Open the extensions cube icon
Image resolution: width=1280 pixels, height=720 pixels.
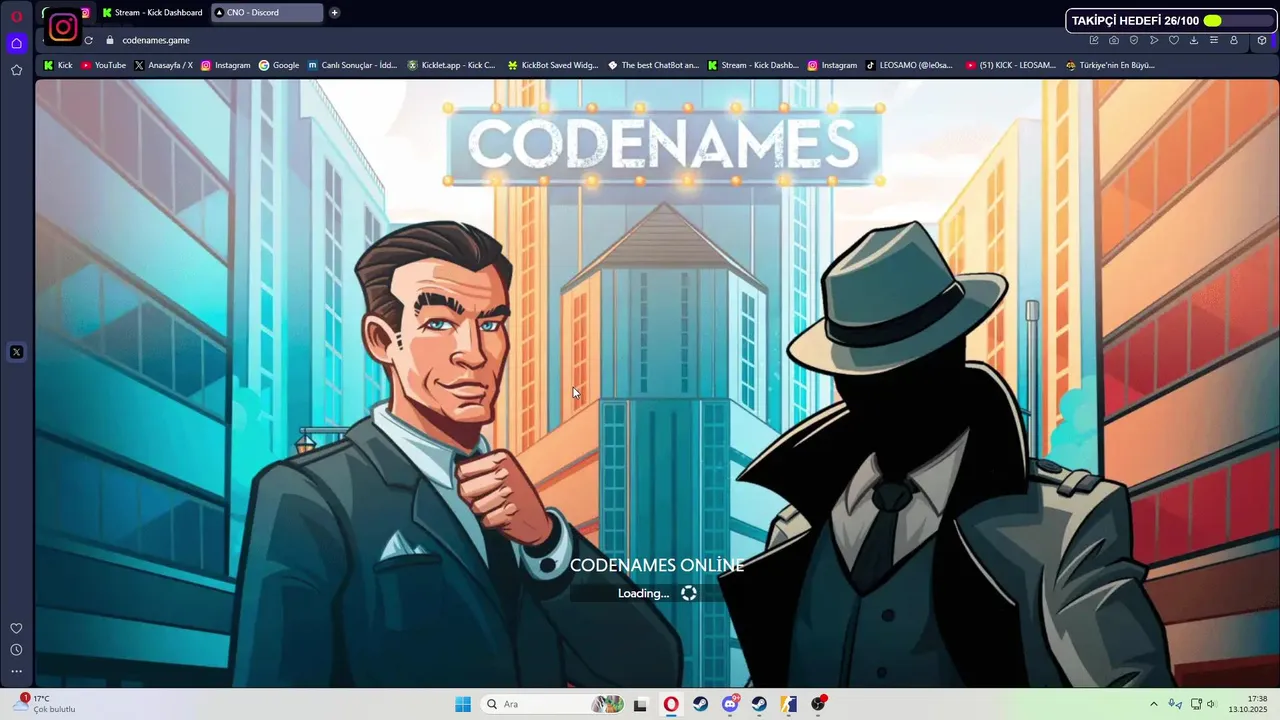pos(1262,40)
